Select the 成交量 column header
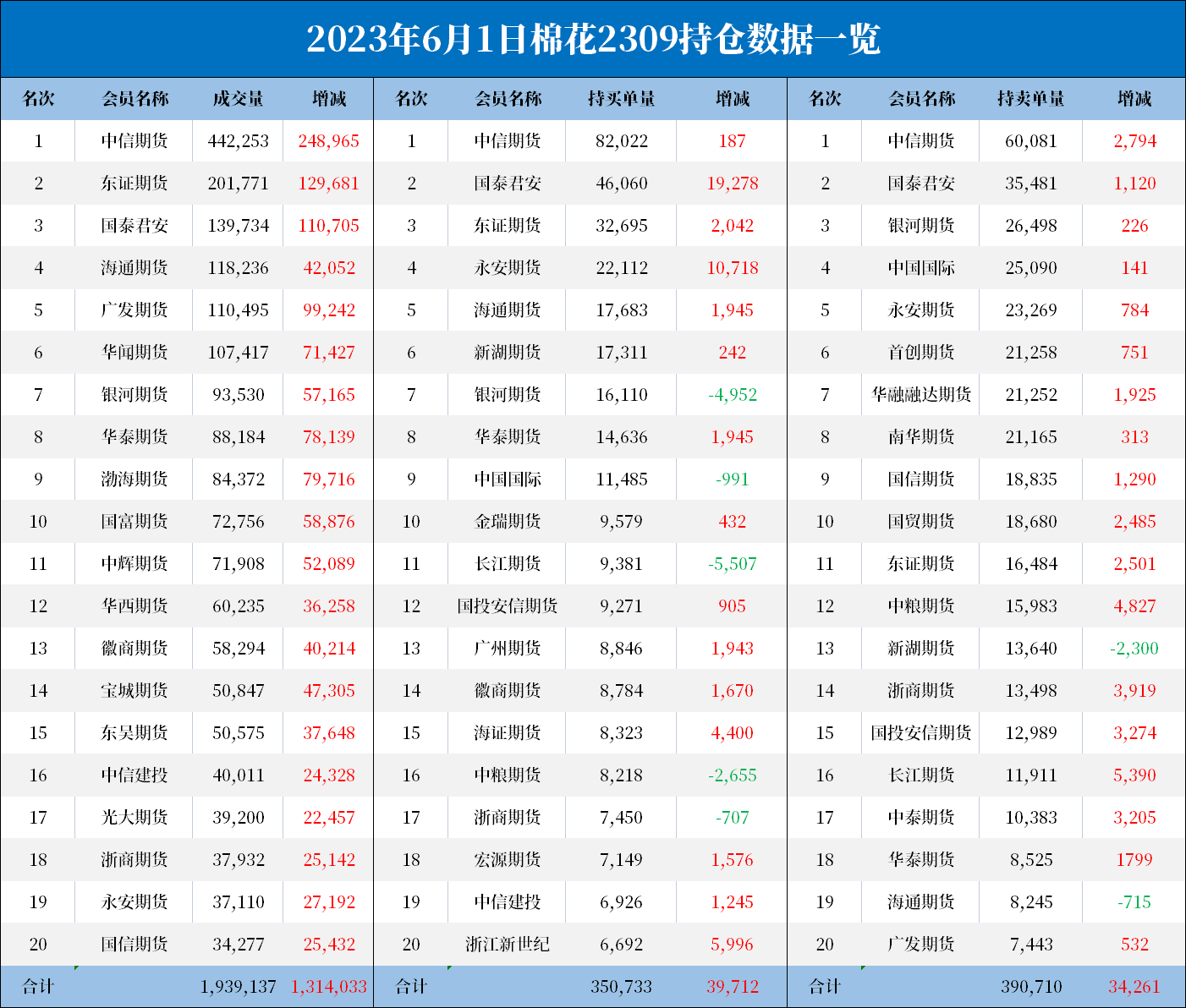Viewport: 1186px width, 1008px height. click(238, 99)
